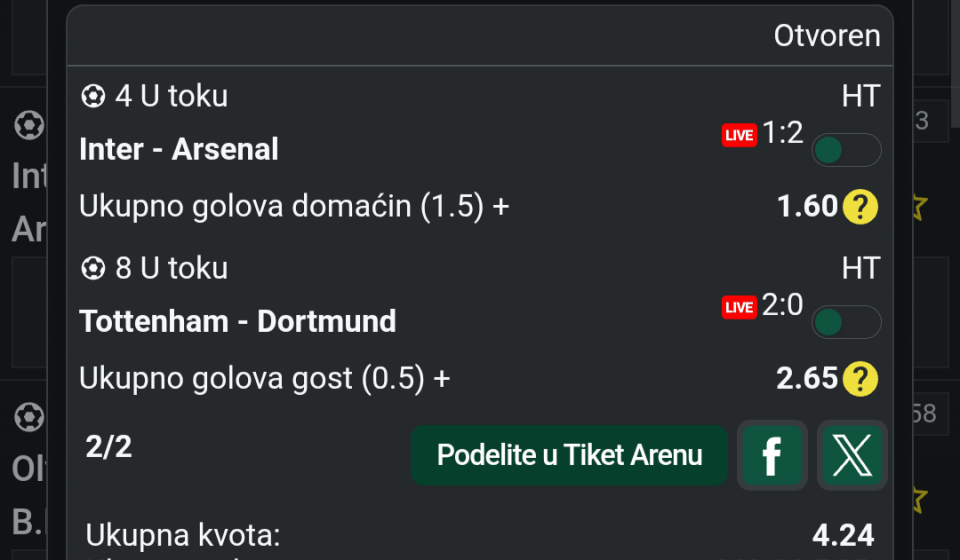The image size is (960, 560).
Task: Click the soccer ball icon beside "4 U toku"
Action: click(93, 96)
